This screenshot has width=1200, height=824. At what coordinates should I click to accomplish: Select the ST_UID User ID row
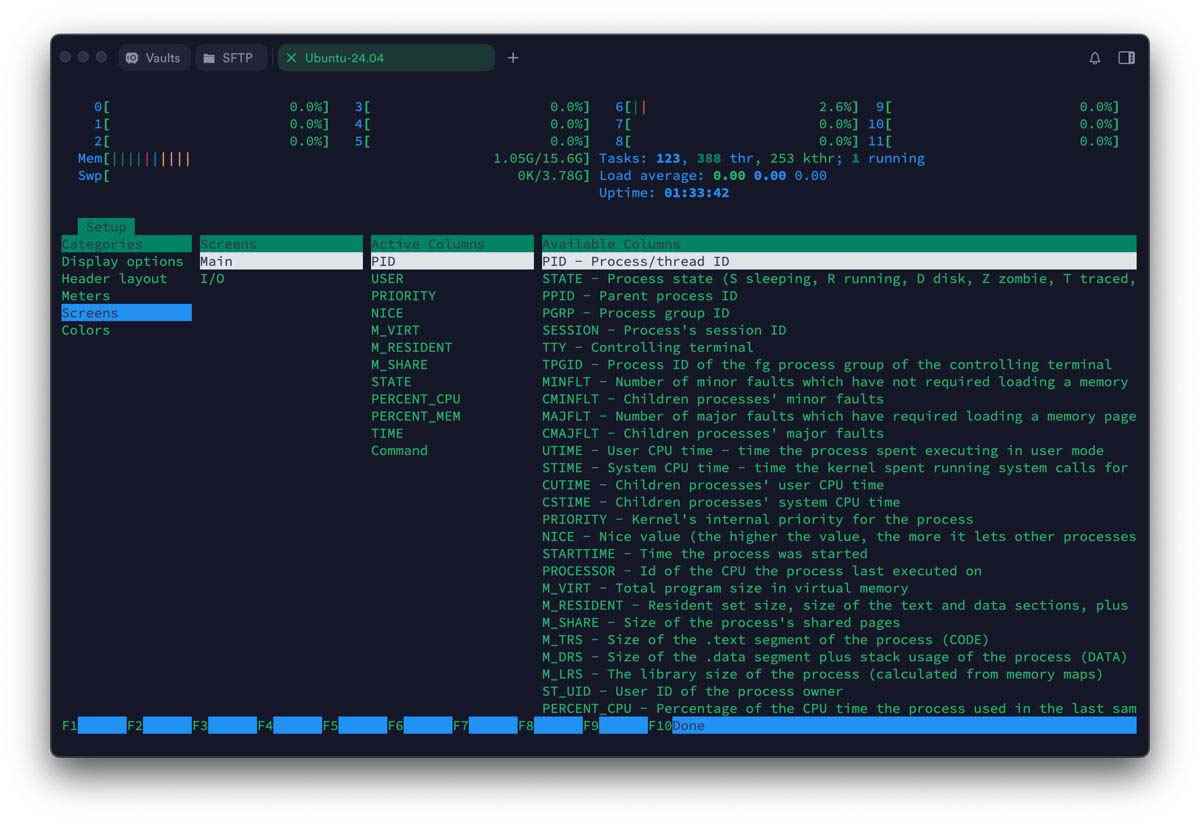coord(839,691)
